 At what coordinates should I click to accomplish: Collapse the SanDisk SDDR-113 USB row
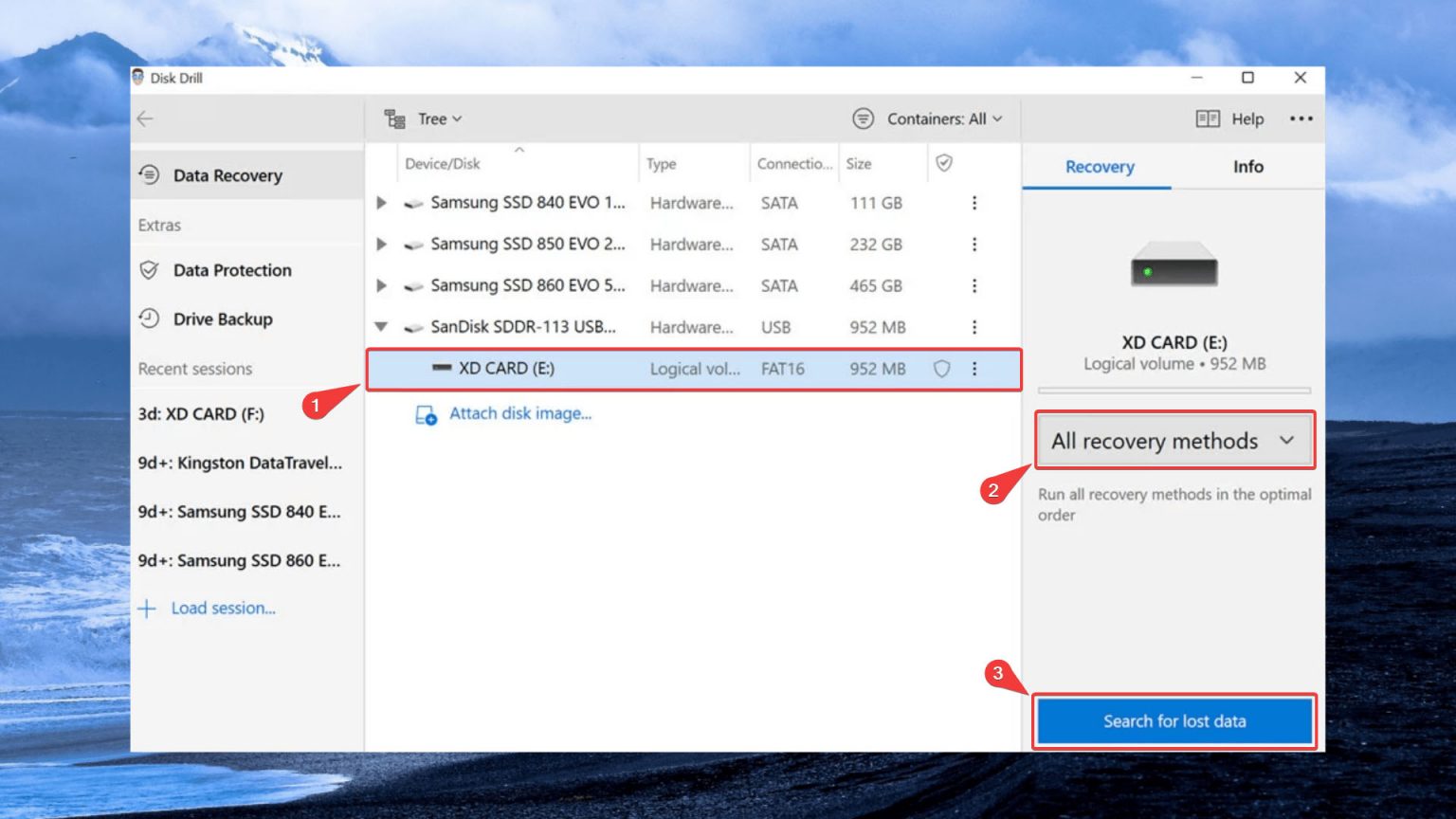pyautogui.click(x=381, y=327)
